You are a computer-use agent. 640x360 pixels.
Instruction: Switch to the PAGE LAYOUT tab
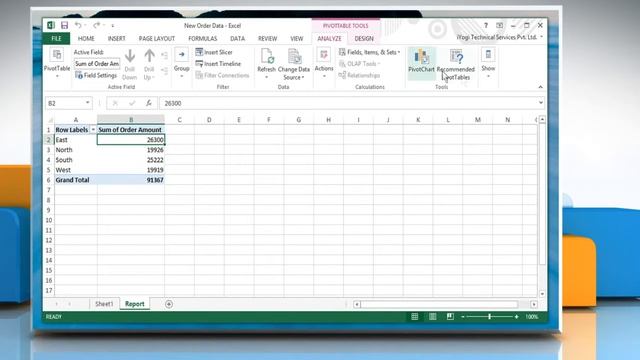pos(157,38)
